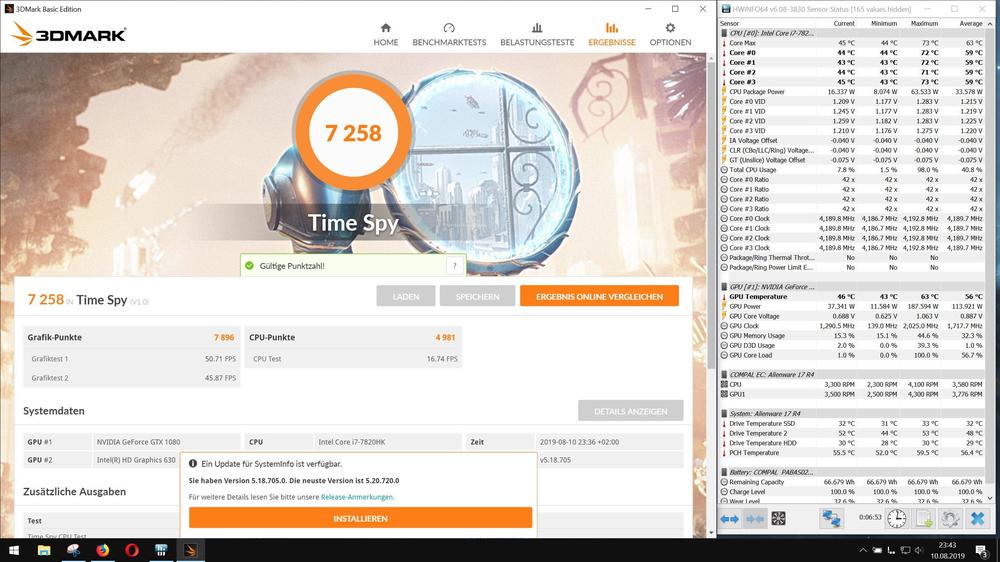Switch to the Benchmarktests tab
This screenshot has height=562, width=1000.
(x=449, y=35)
